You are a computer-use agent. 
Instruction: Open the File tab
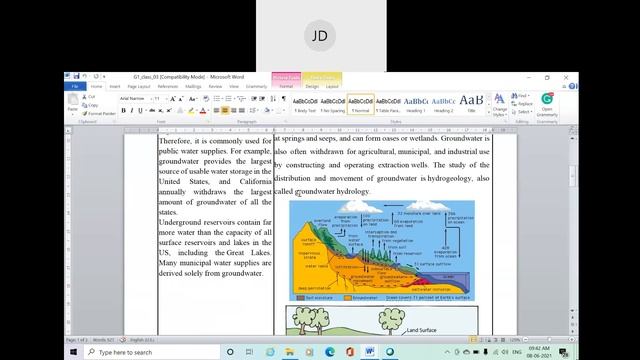click(x=75, y=86)
